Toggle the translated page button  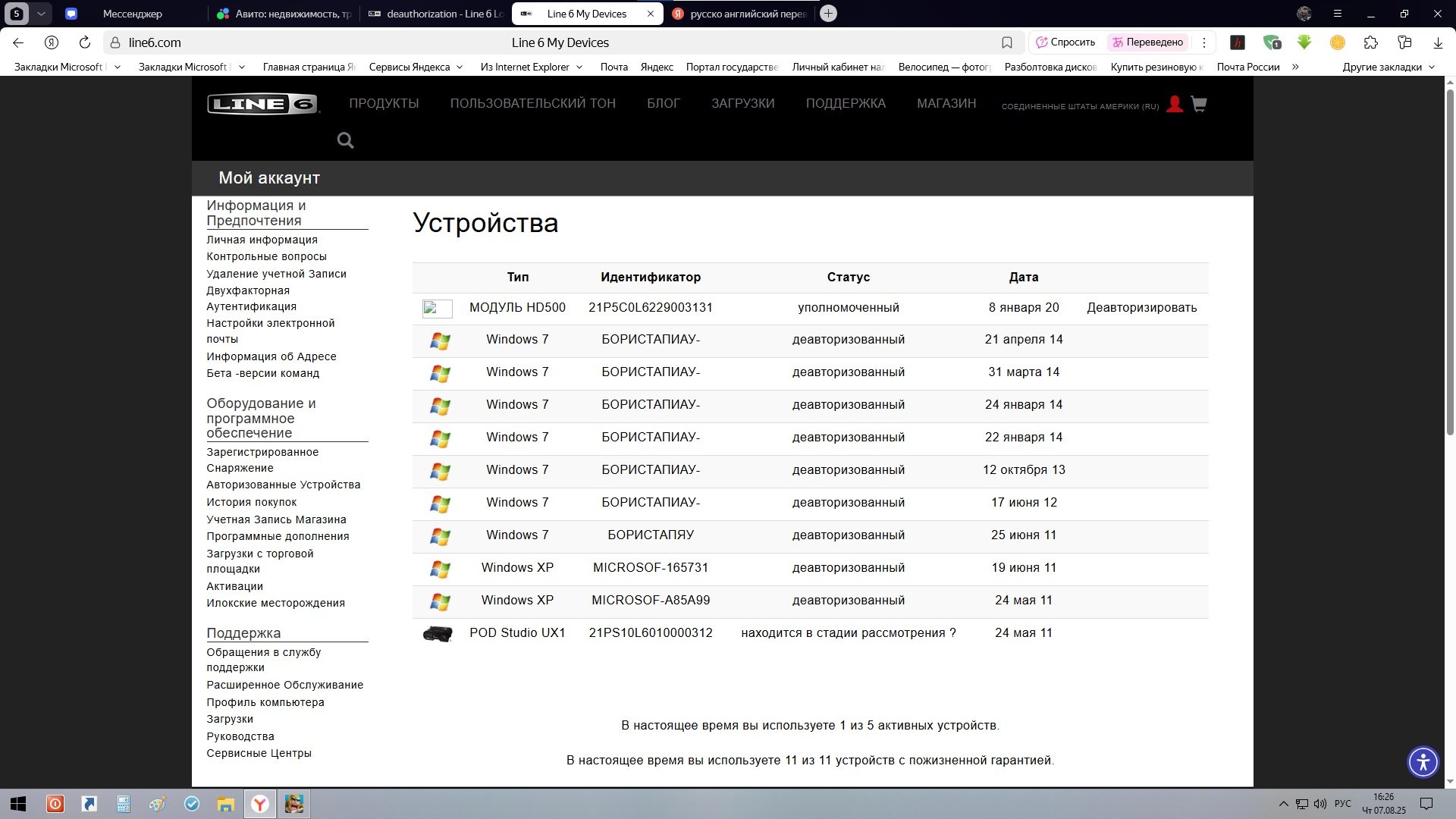click(1147, 42)
